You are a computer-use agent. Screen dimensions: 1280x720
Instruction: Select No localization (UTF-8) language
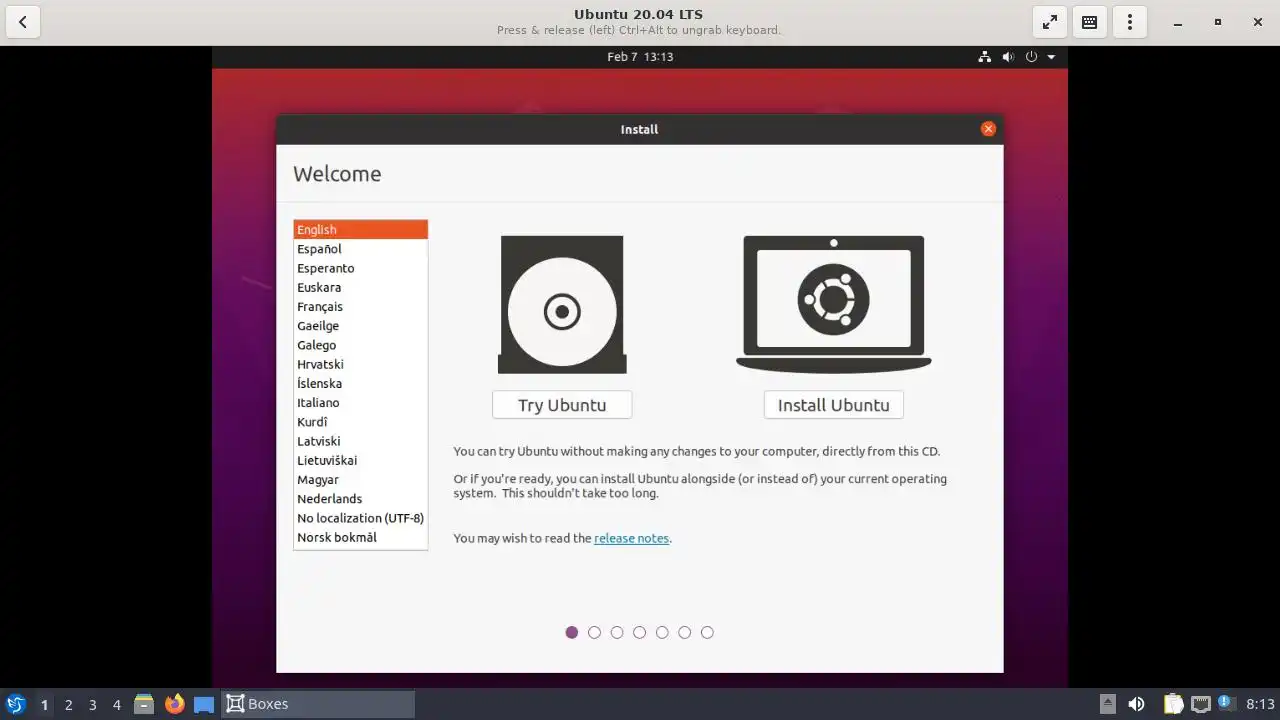360,518
